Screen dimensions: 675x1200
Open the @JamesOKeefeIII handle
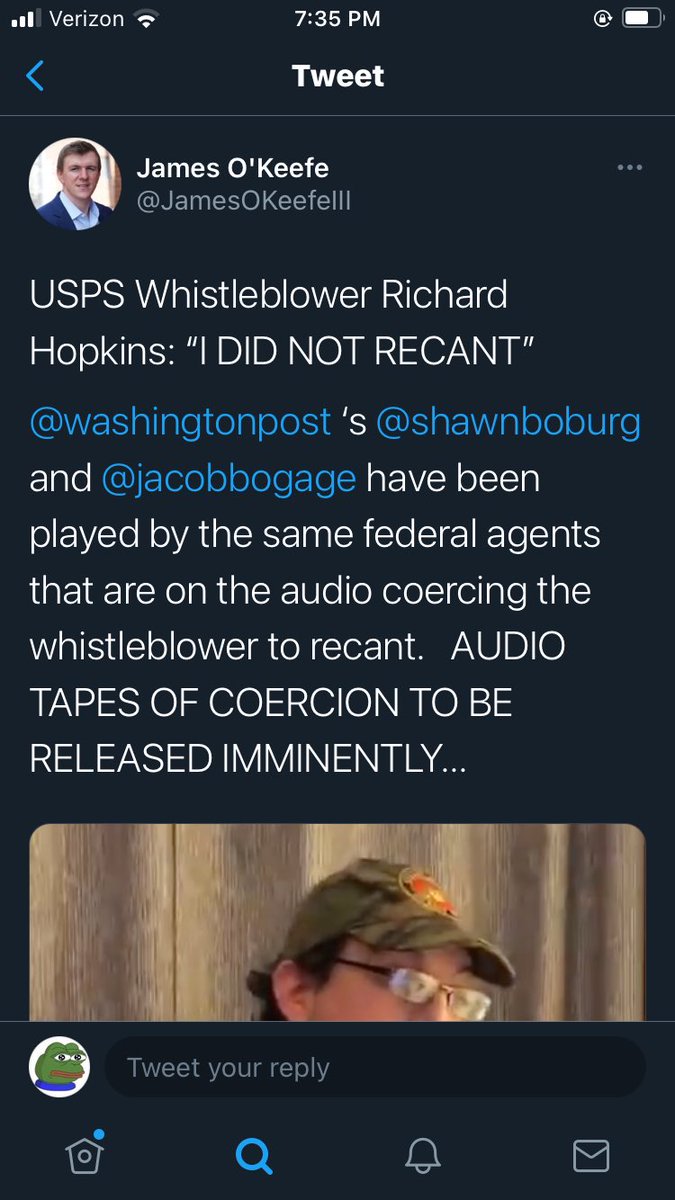244,201
